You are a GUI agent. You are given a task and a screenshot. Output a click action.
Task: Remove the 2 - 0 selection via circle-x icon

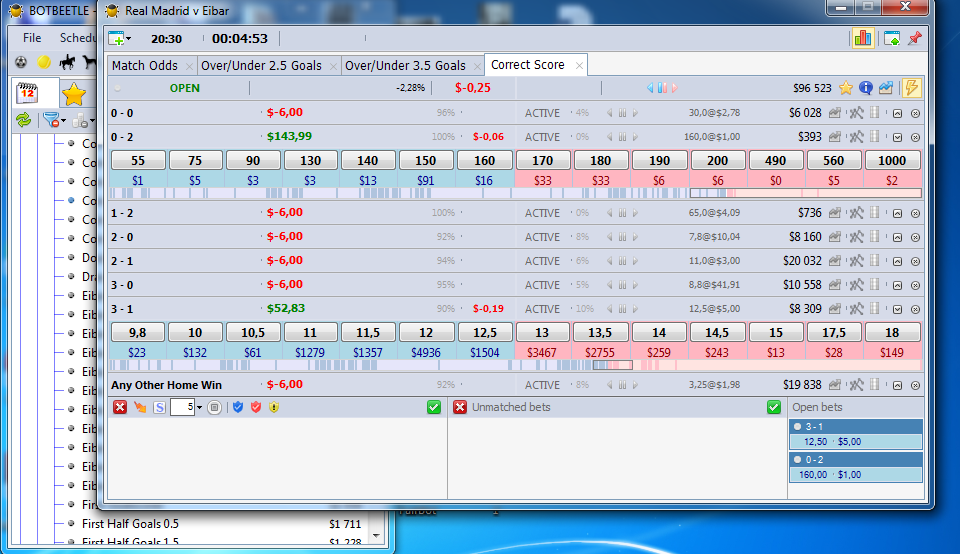click(915, 238)
